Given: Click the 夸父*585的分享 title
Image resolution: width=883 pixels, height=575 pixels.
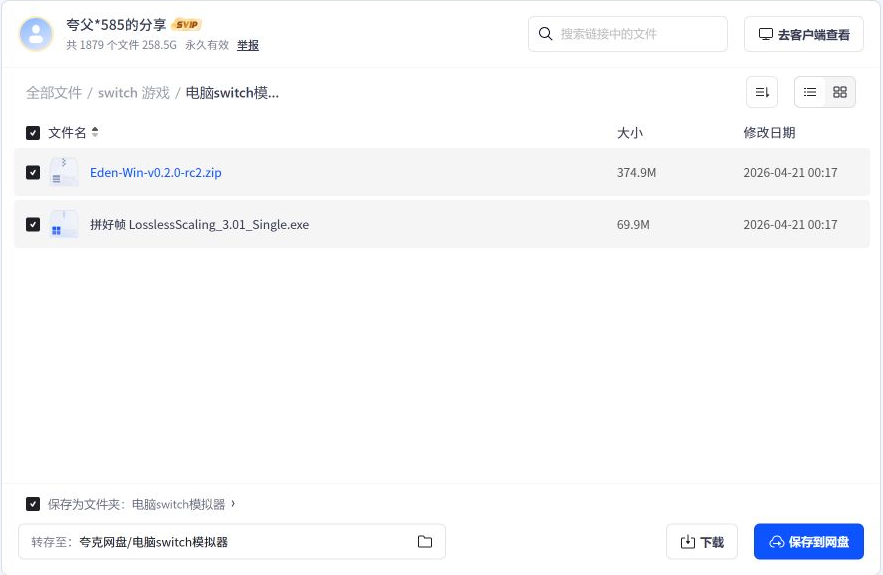Looking at the screenshot, I should [116, 25].
